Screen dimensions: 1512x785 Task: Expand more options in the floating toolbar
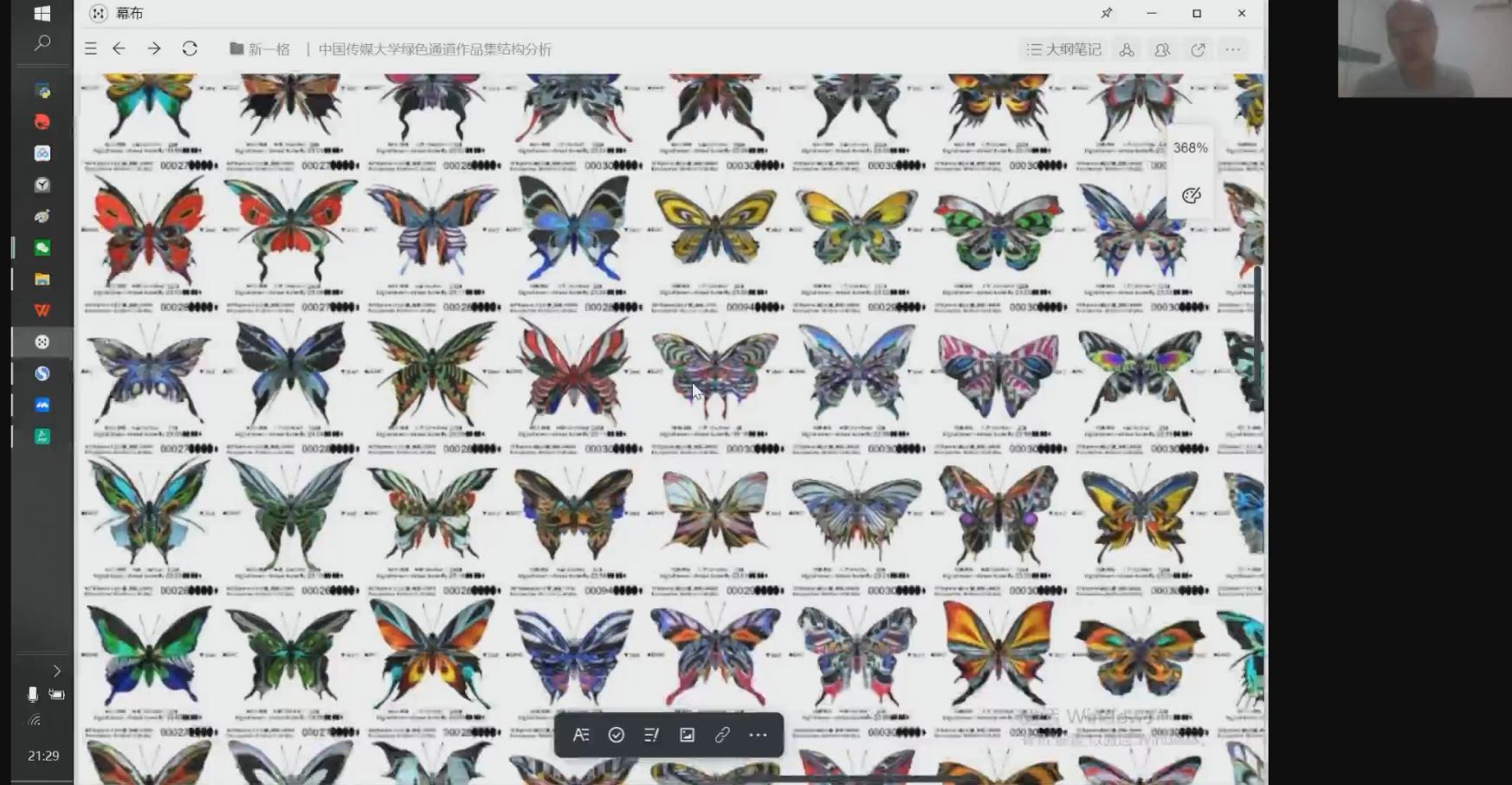click(758, 735)
